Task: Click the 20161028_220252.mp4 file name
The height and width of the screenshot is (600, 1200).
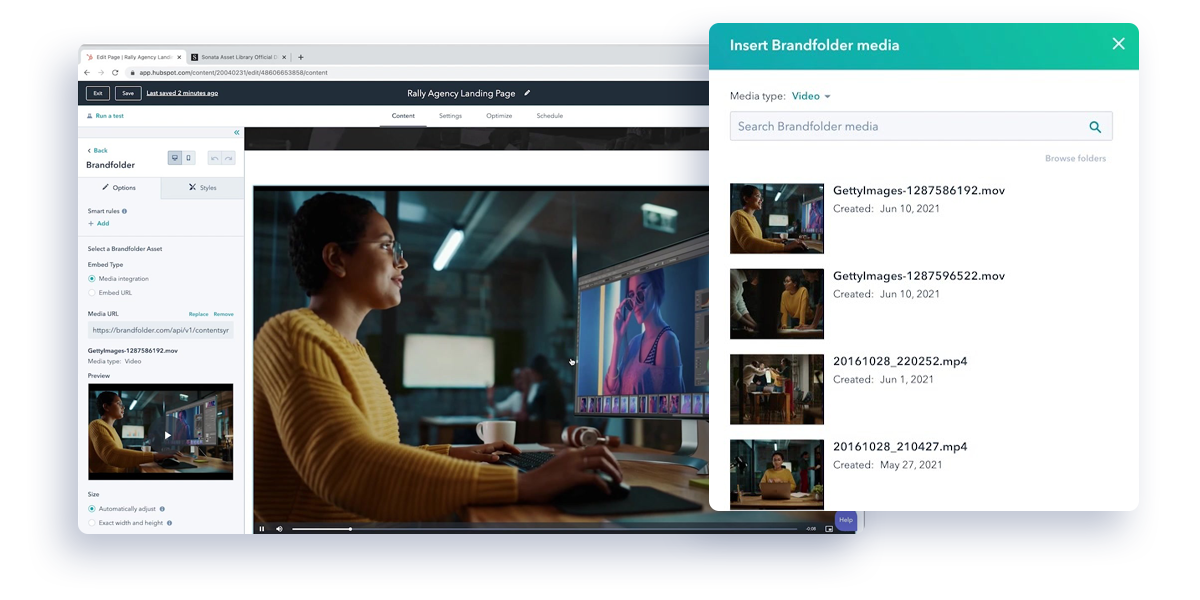Action: 900,361
